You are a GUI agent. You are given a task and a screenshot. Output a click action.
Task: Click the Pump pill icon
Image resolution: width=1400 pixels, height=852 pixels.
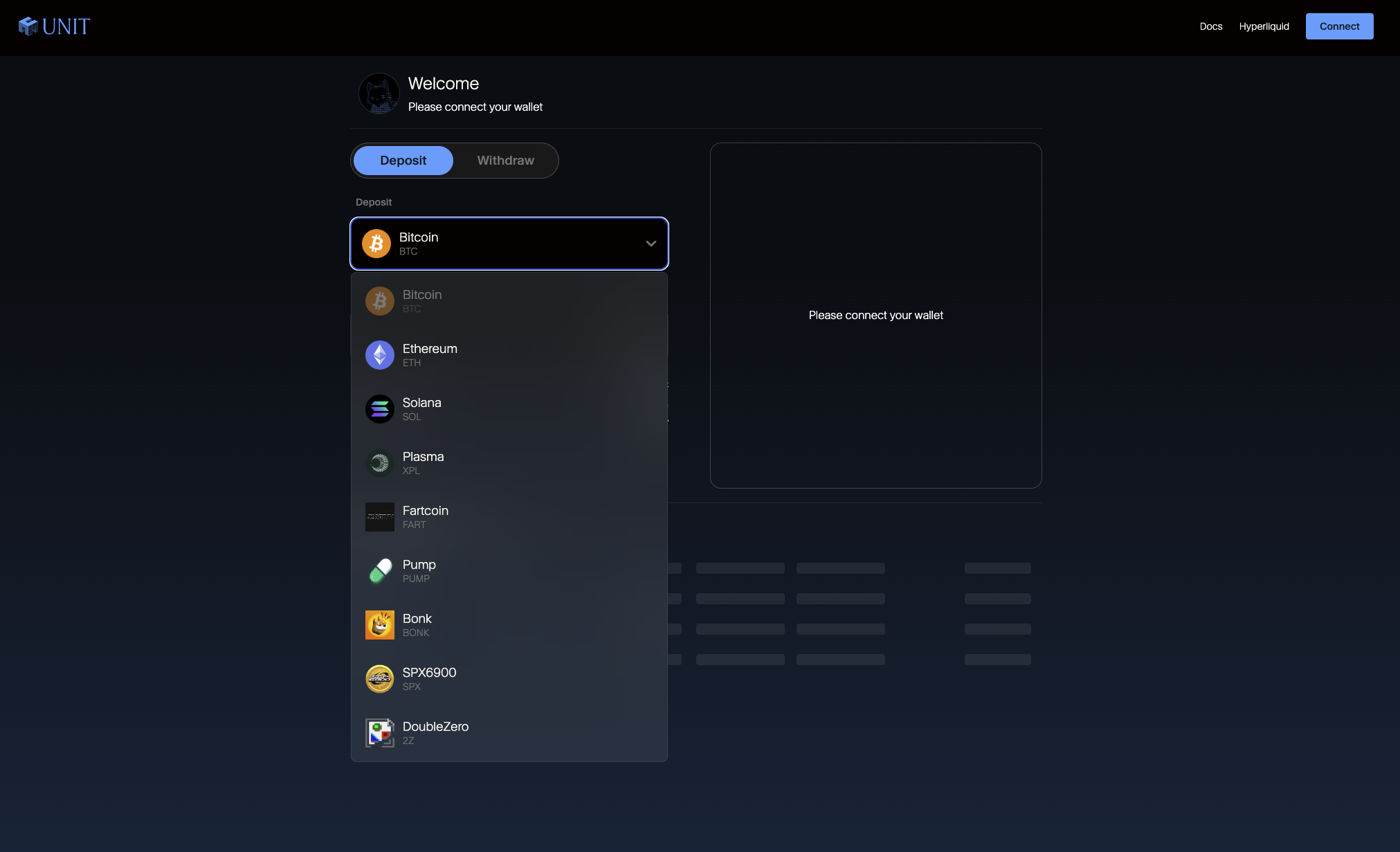[x=379, y=571]
